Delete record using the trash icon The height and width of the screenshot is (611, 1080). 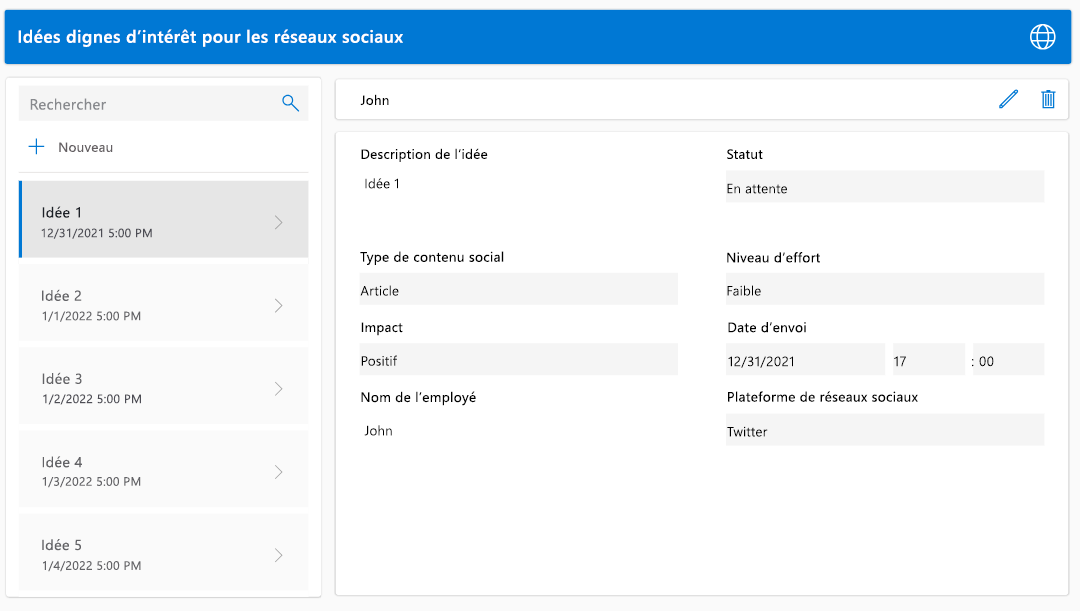(x=1048, y=99)
